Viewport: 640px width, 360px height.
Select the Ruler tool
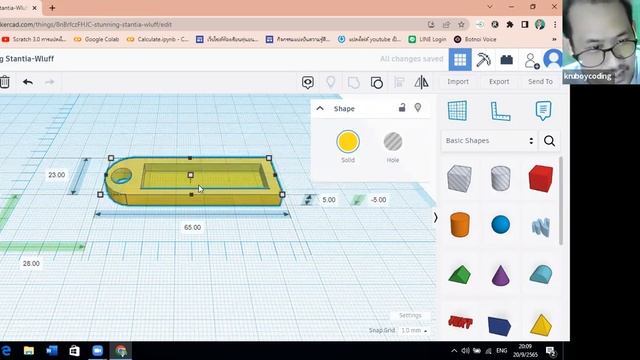click(x=500, y=111)
